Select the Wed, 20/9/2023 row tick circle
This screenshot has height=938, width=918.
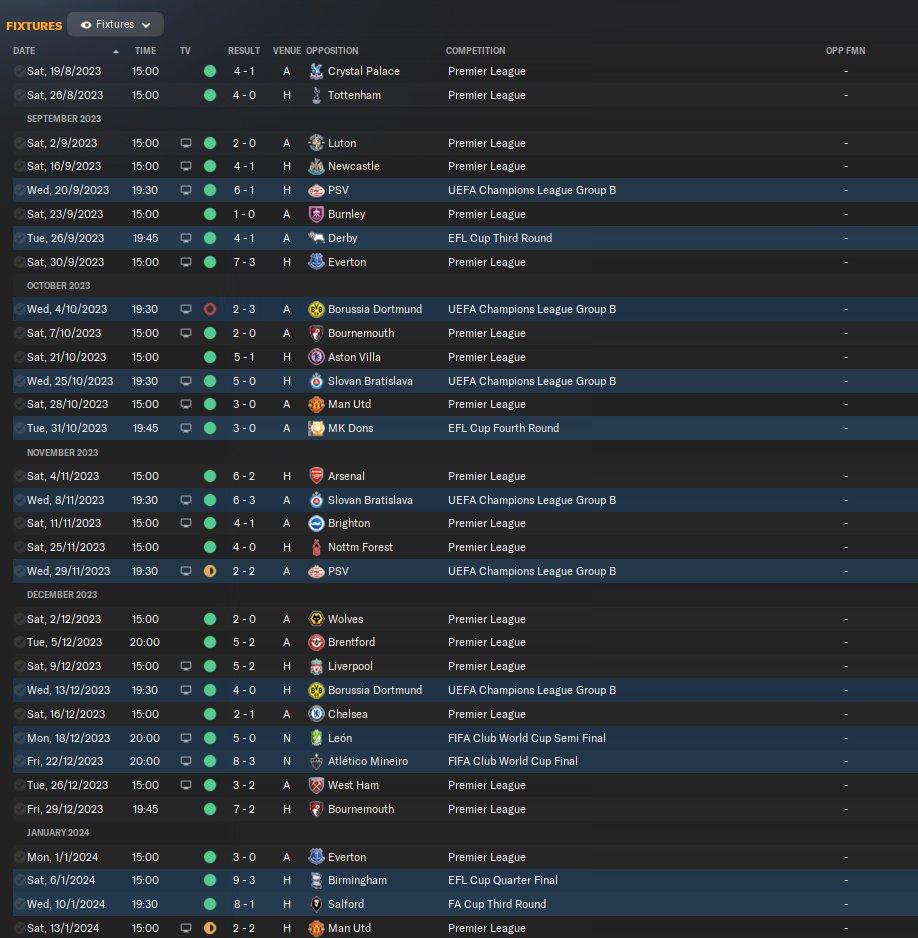pos(20,190)
